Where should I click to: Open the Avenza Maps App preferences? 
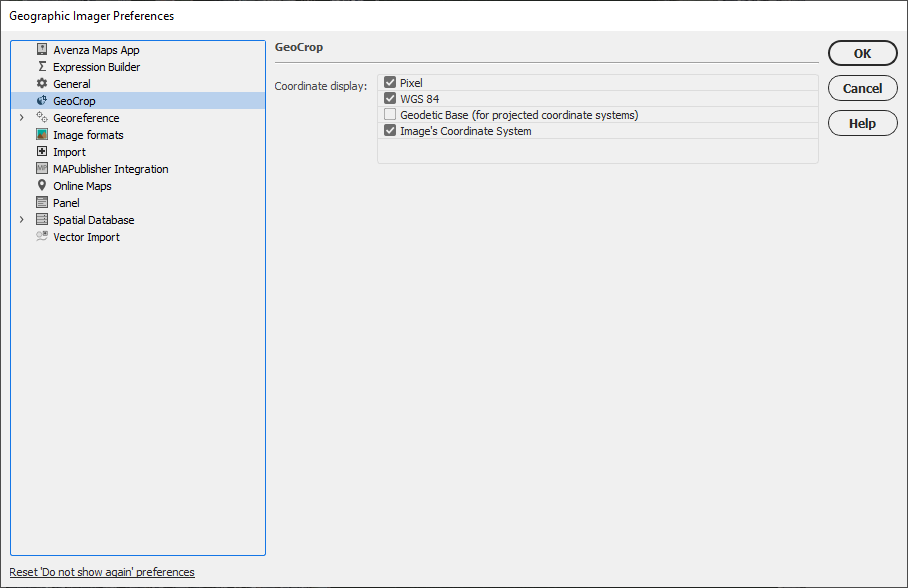[96, 50]
